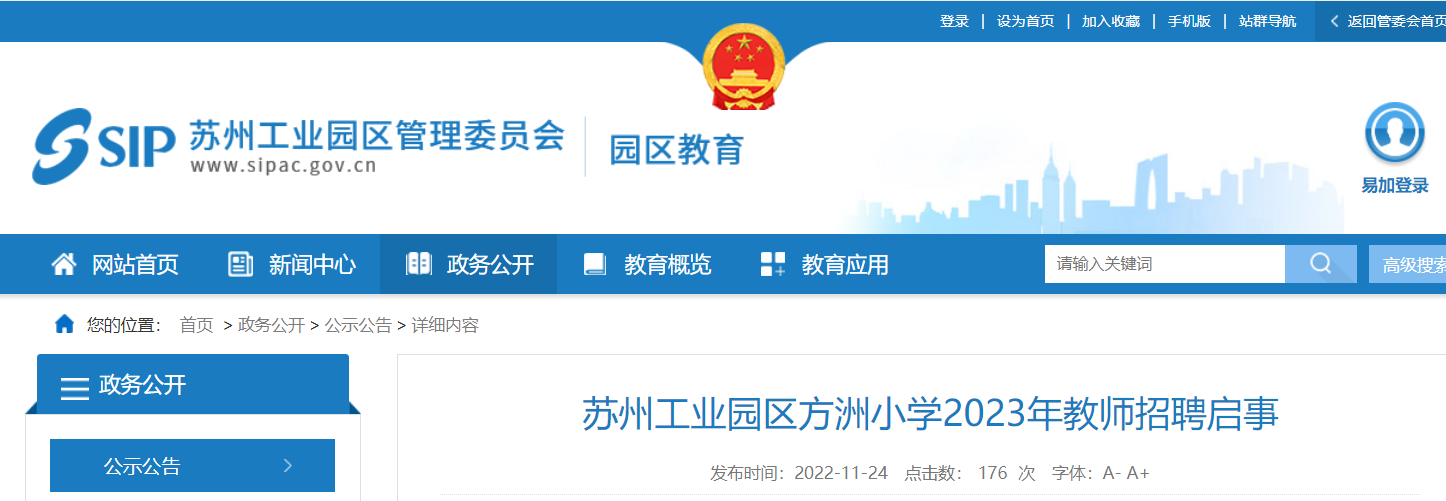Click the grid icon beside 教育应用
This screenshot has width=1446, height=501.
(773, 264)
